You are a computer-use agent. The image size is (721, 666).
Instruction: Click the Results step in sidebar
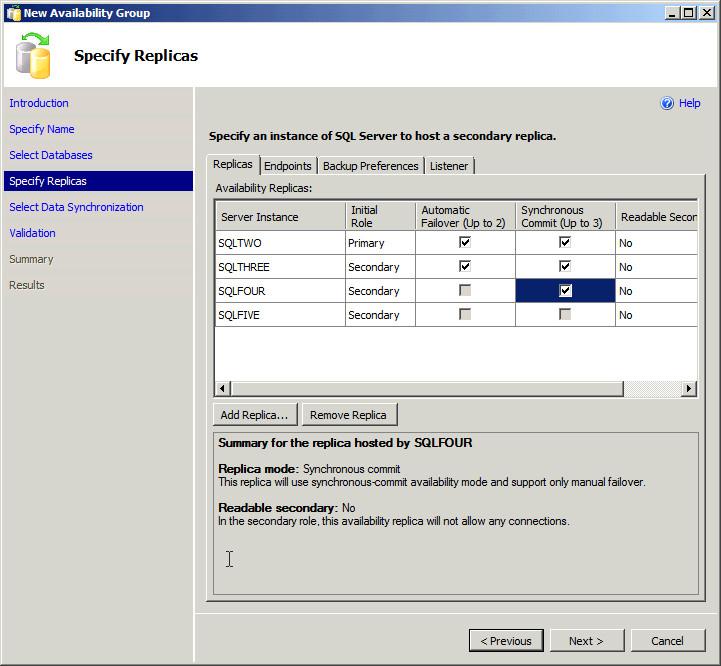[27, 285]
